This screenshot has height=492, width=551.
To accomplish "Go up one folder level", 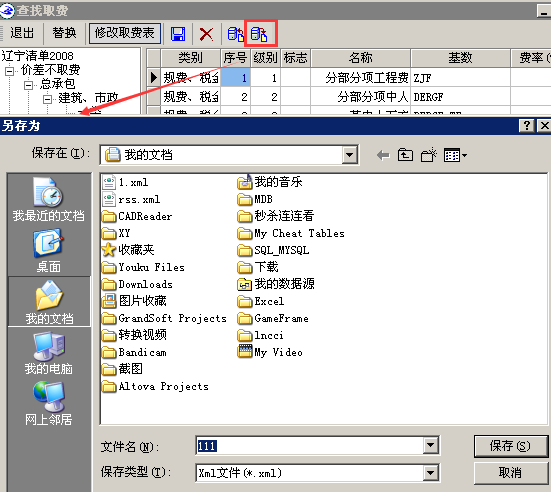I will (x=405, y=155).
